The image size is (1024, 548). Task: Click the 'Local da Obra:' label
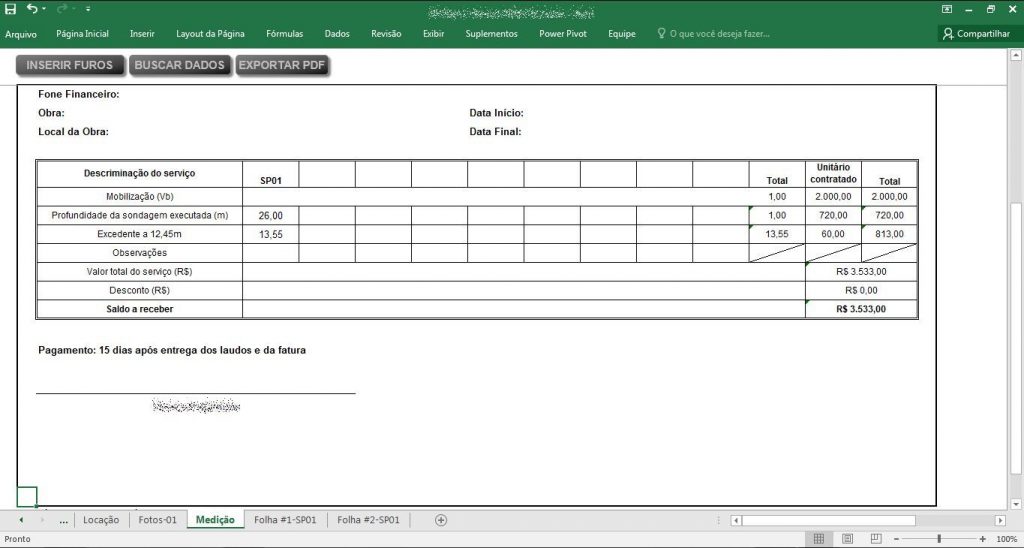[x=73, y=132]
